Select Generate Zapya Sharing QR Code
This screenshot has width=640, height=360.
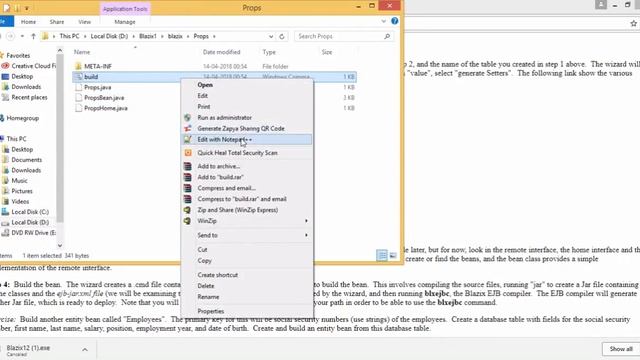[241, 129]
